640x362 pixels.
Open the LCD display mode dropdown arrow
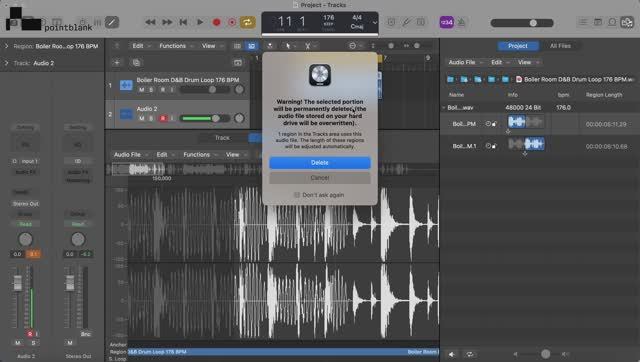coord(374,22)
